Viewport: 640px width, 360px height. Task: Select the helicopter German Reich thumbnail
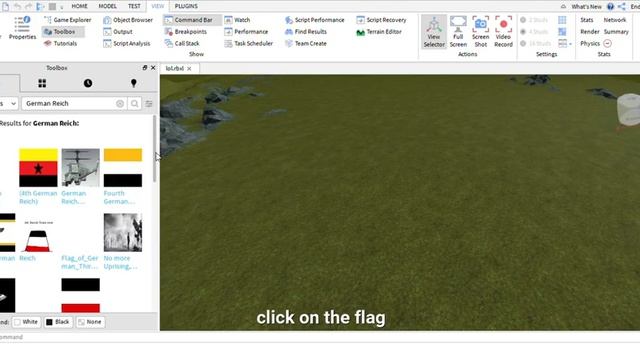[x=80, y=168]
